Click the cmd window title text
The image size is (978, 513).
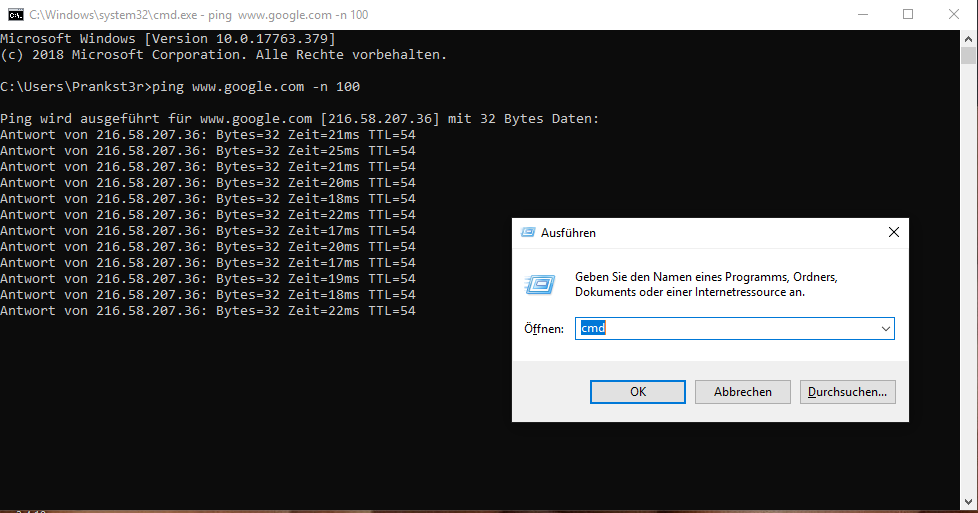[198, 14]
